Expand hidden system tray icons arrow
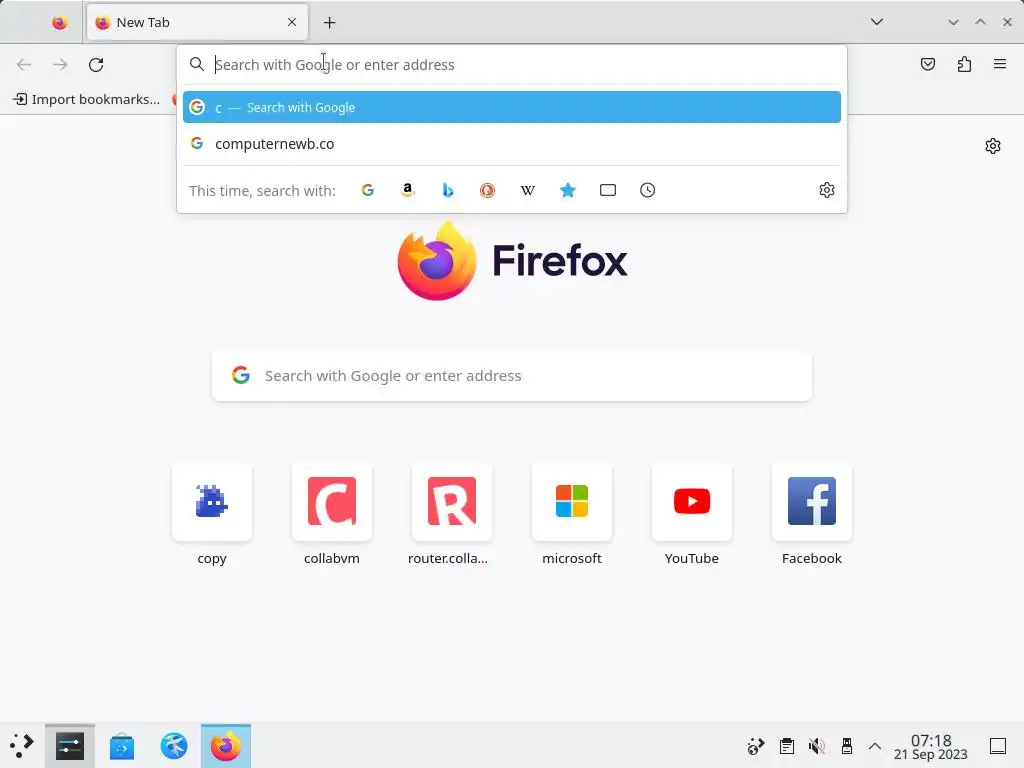The image size is (1024, 768). (x=875, y=746)
